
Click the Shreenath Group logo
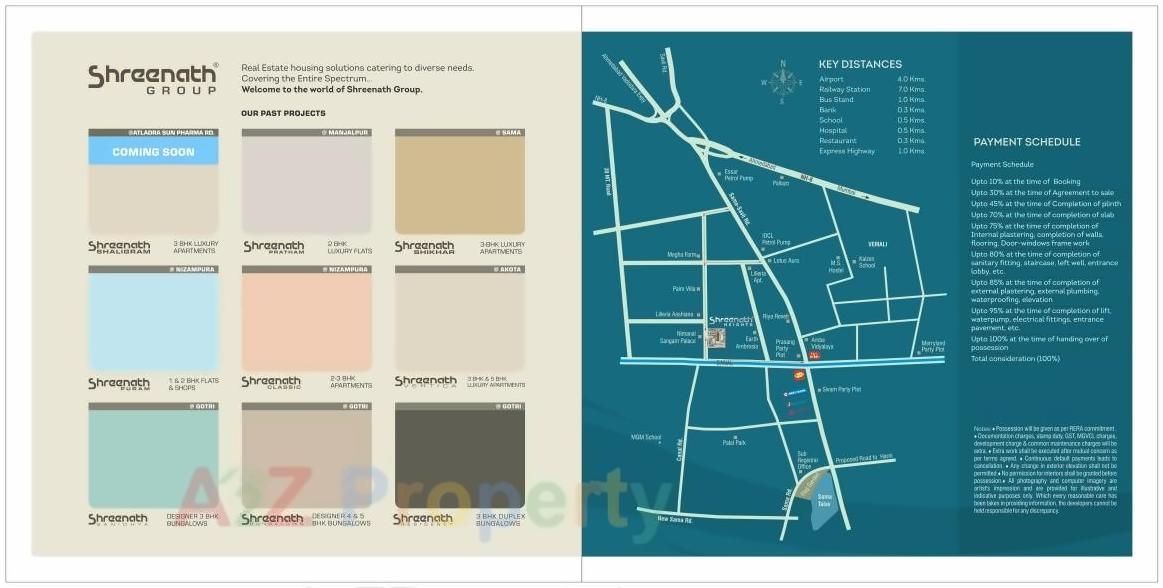pyautogui.click(x=152, y=79)
